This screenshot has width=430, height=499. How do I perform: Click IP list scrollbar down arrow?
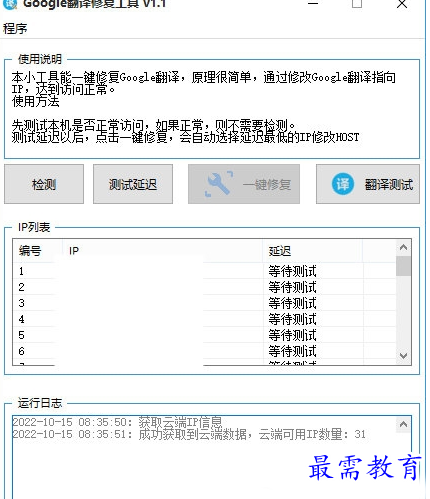403,356
